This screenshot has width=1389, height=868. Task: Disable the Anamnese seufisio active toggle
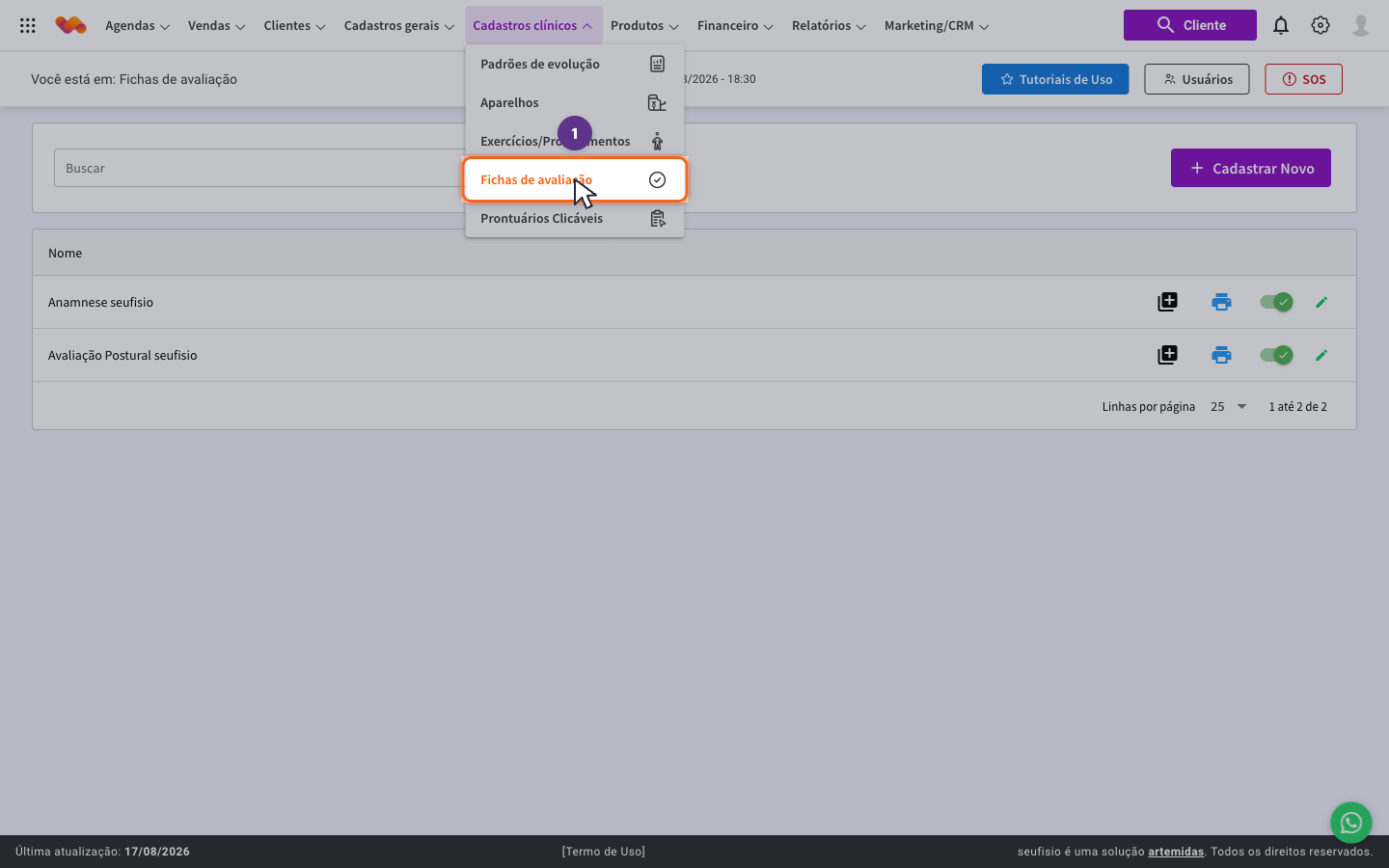coord(1276,302)
